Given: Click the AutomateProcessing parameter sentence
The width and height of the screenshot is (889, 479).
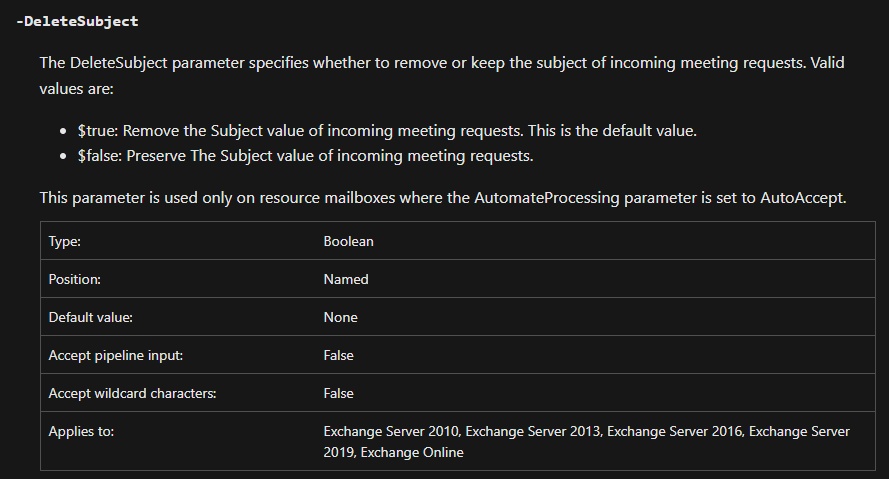Looking at the screenshot, I should [x=443, y=198].
